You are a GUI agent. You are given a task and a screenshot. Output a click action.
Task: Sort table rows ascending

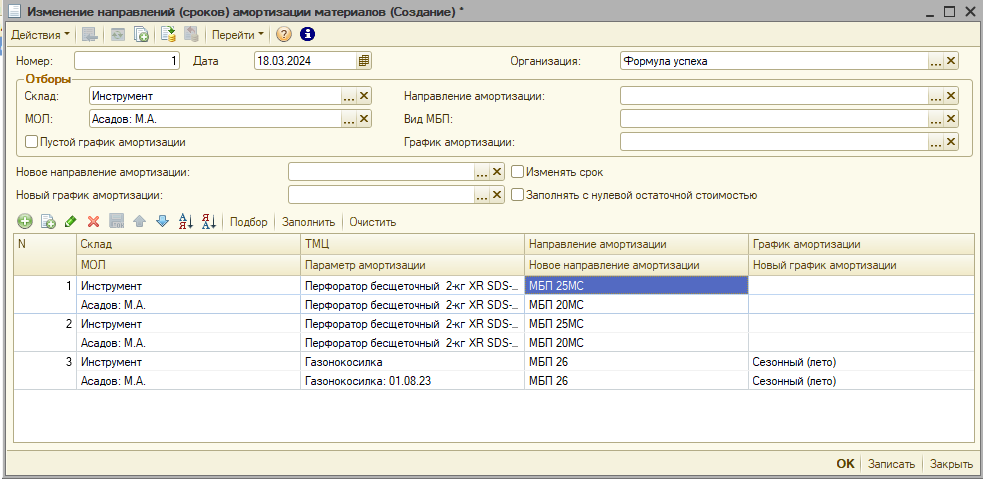pyautogui.click(x=186, y=221)
